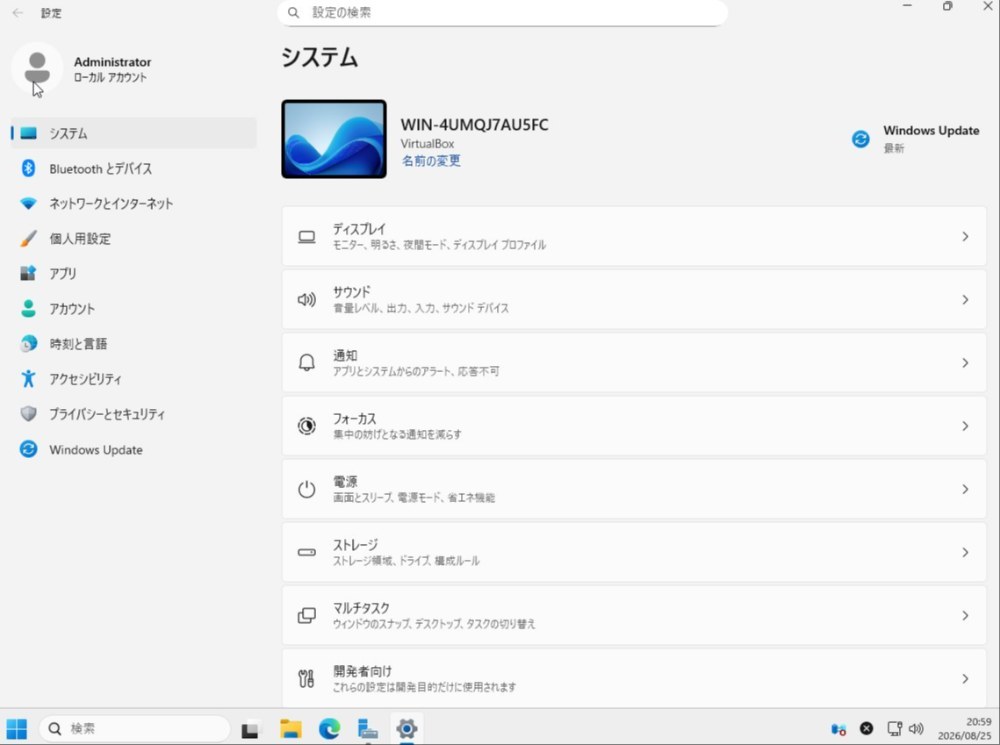Open the 通知 settings card
1000x745 pixels.
pyautogui.click(x=634, y=363)
